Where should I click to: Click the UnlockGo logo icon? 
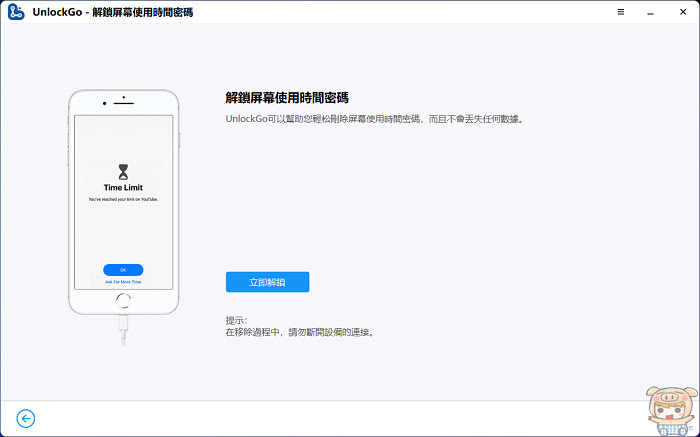click(x=16, y=12)
